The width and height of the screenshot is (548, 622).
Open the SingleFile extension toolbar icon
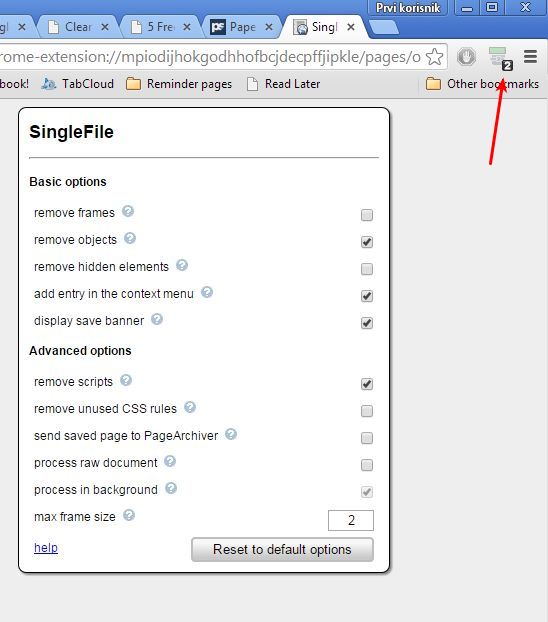[500, 58]
